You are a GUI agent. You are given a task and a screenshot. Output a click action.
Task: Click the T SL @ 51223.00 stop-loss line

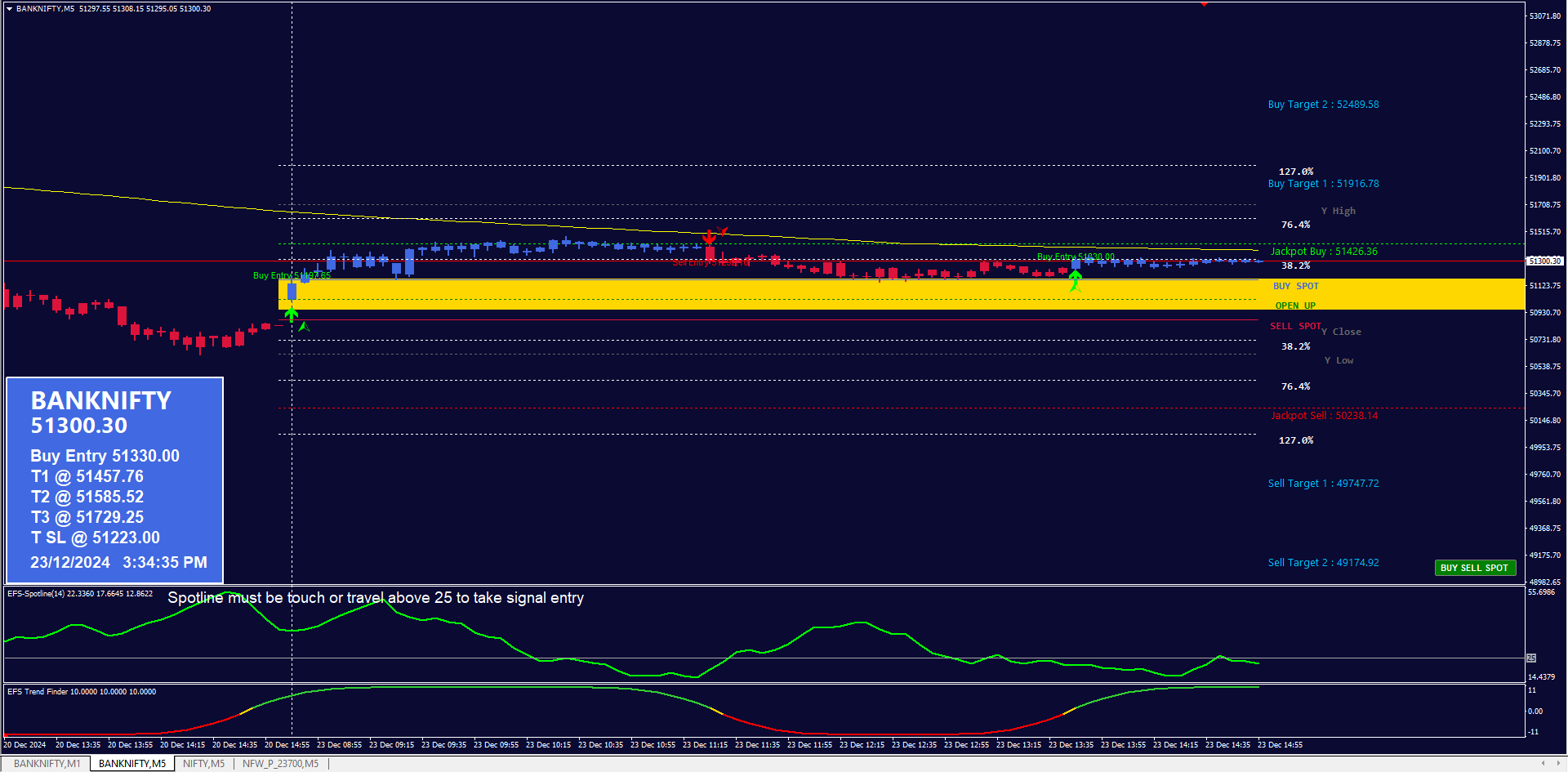(96, 538)
